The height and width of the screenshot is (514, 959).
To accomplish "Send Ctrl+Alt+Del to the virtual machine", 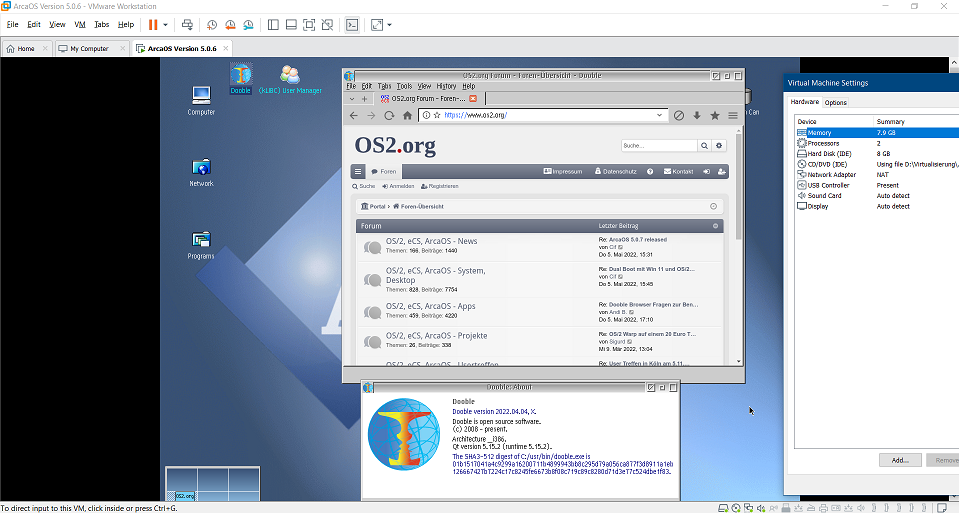I will (187, 24).
